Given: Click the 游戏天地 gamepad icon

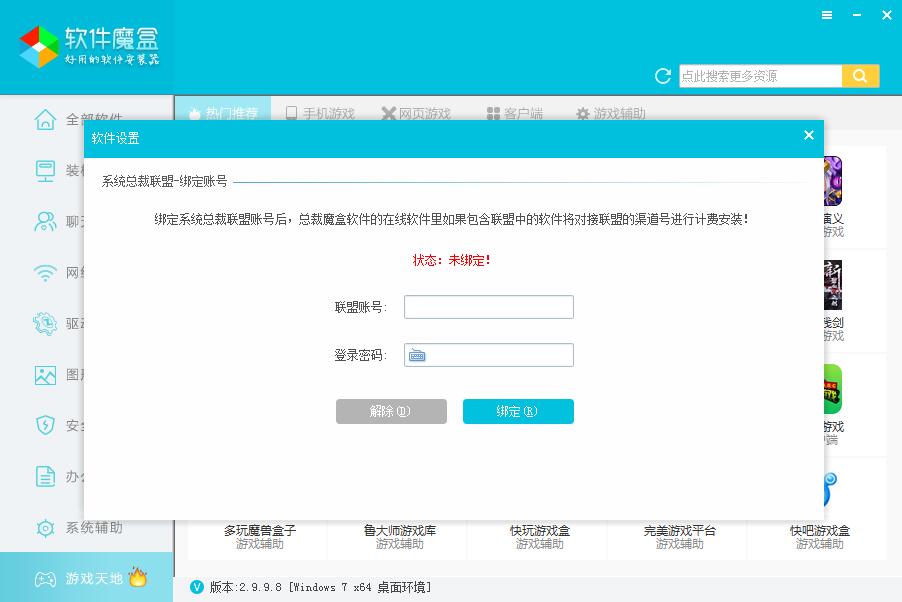Looking at the screenshot, I should click(x=46, y=578).
